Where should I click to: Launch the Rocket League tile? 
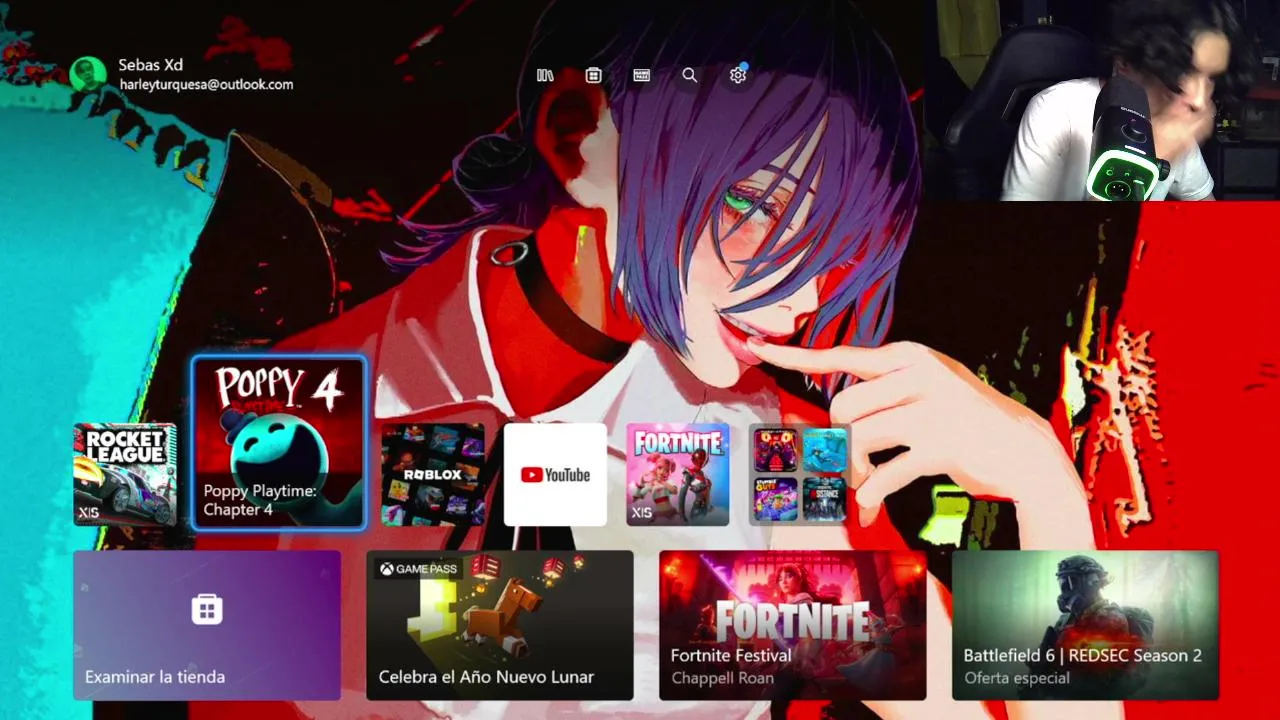coord(125,475)
